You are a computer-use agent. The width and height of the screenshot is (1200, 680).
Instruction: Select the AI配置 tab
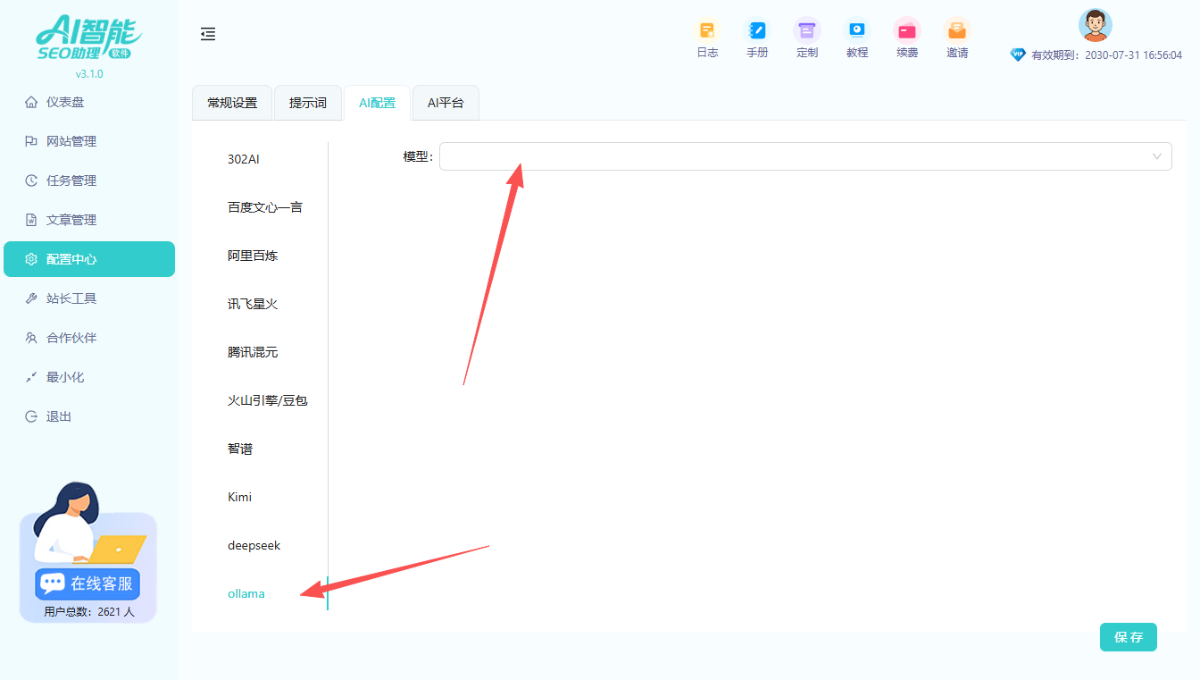(377, 103)
